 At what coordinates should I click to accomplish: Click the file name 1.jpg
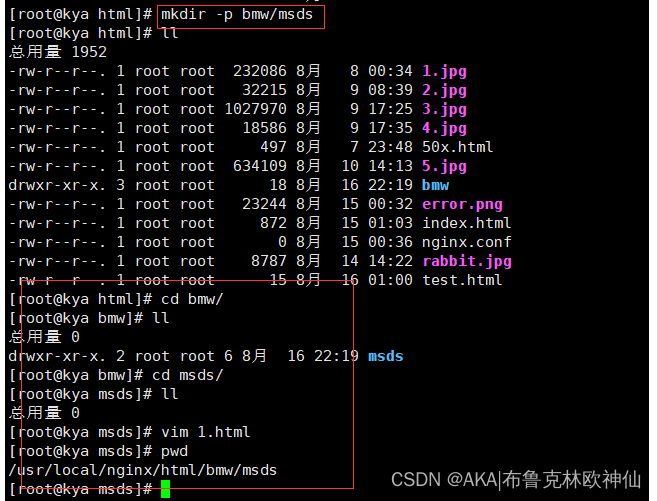[x=444, y=72]
